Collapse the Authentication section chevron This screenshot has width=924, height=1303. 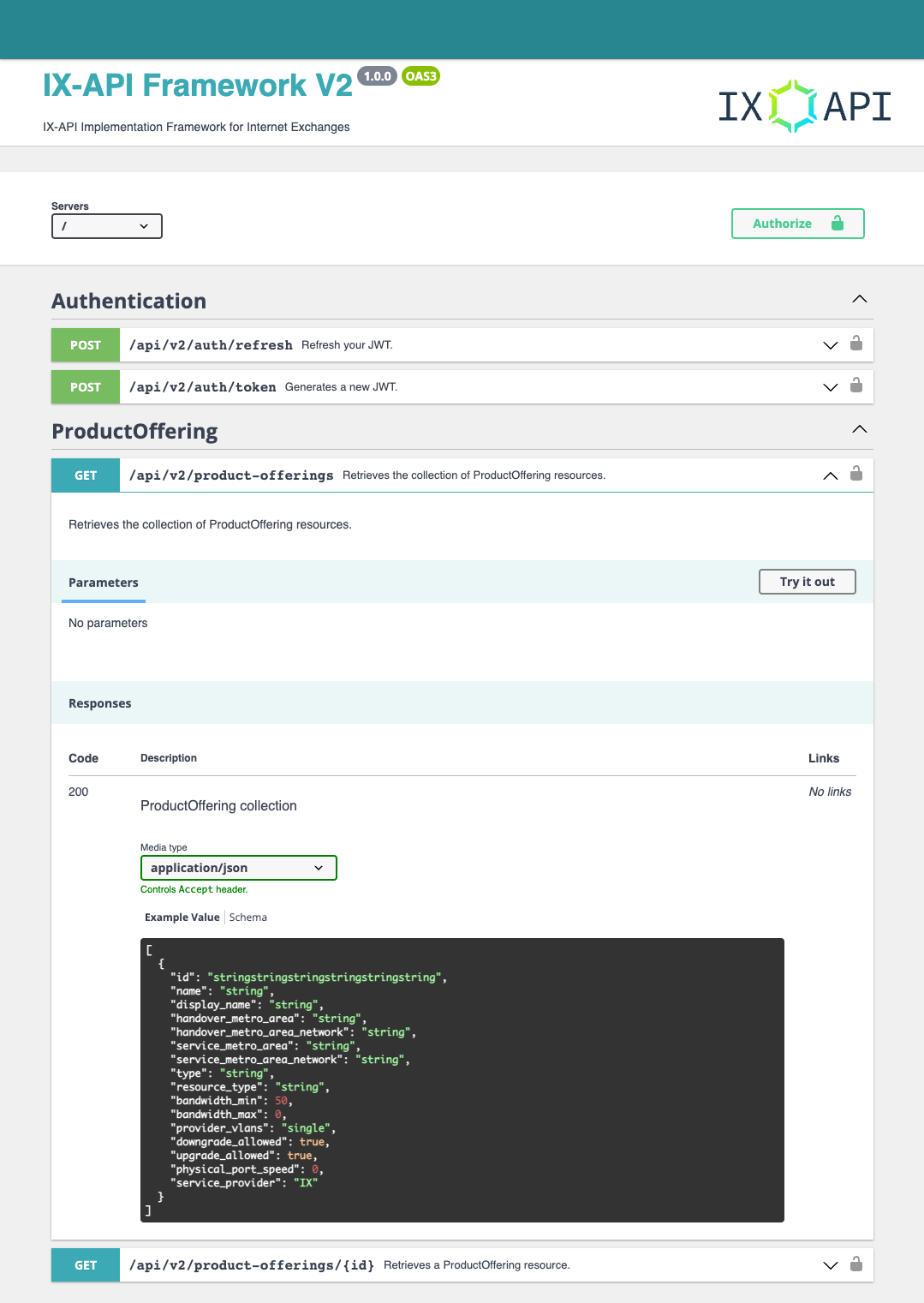pyautogui.click(x=860, y=300)
